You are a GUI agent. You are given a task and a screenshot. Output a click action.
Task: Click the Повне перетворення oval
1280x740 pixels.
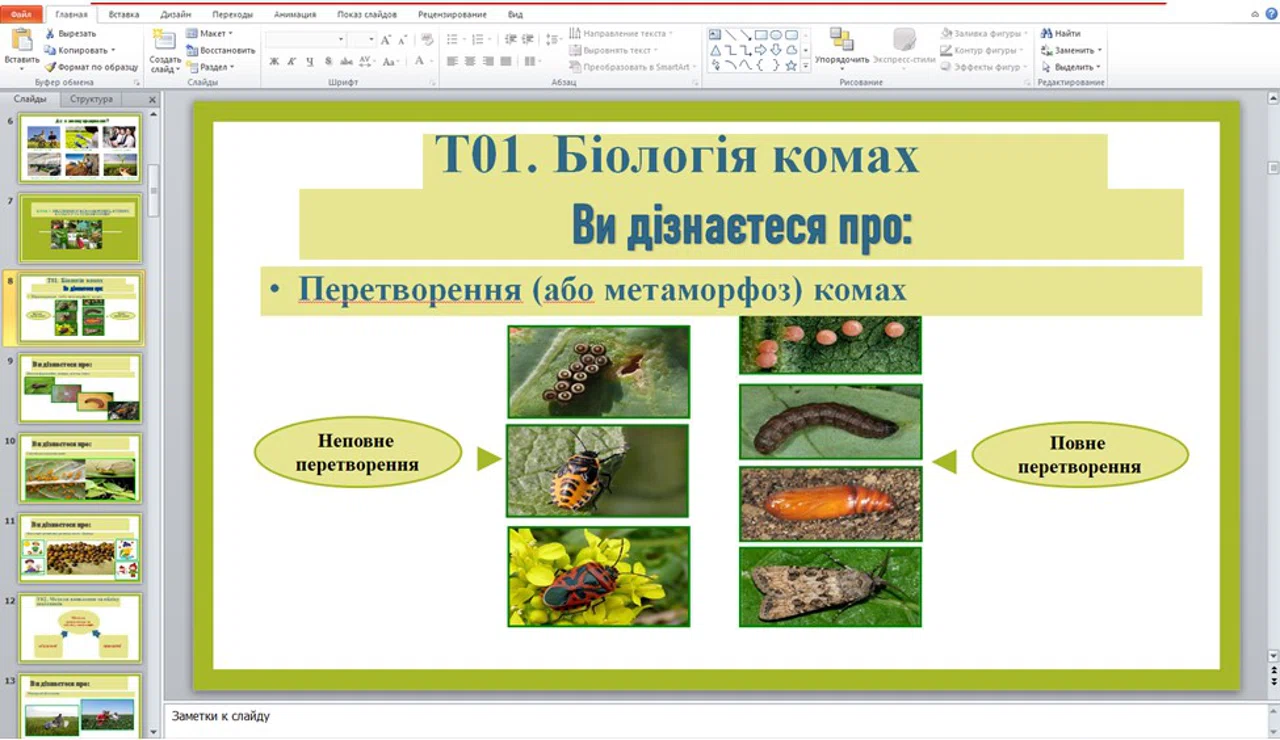(x=1080, y=455)
